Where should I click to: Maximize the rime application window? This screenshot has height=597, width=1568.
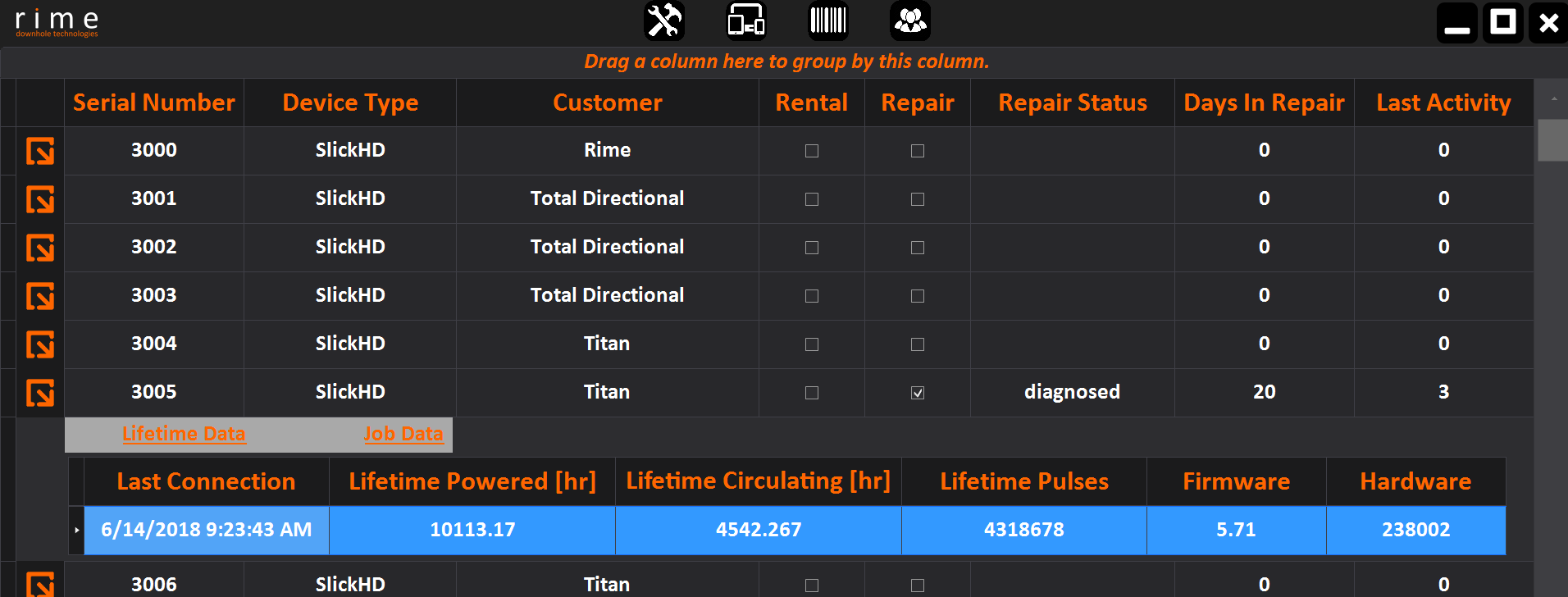(x=1503, y=22)
